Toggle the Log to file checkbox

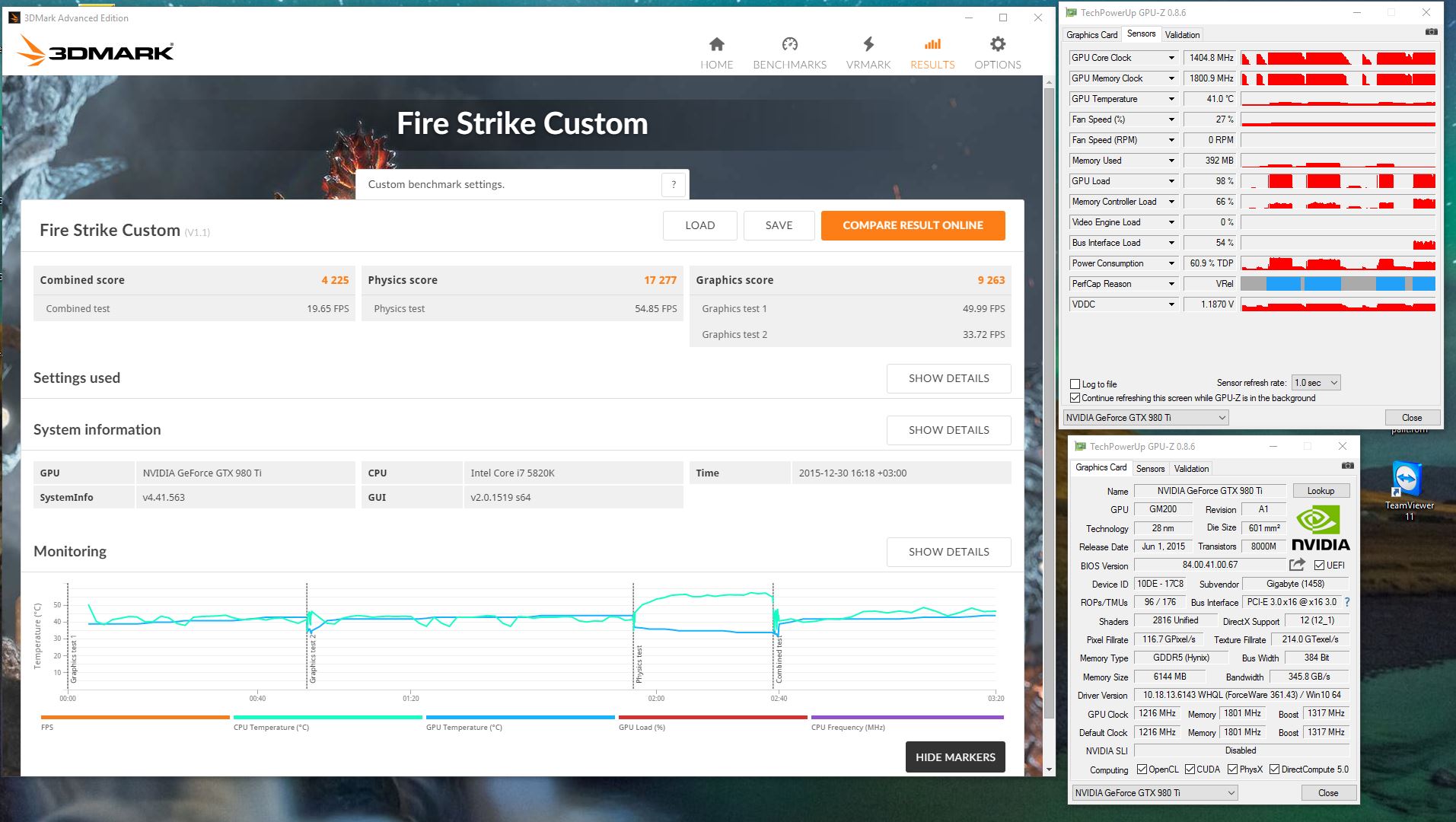pyautogui.click(x=1075, y=384)
